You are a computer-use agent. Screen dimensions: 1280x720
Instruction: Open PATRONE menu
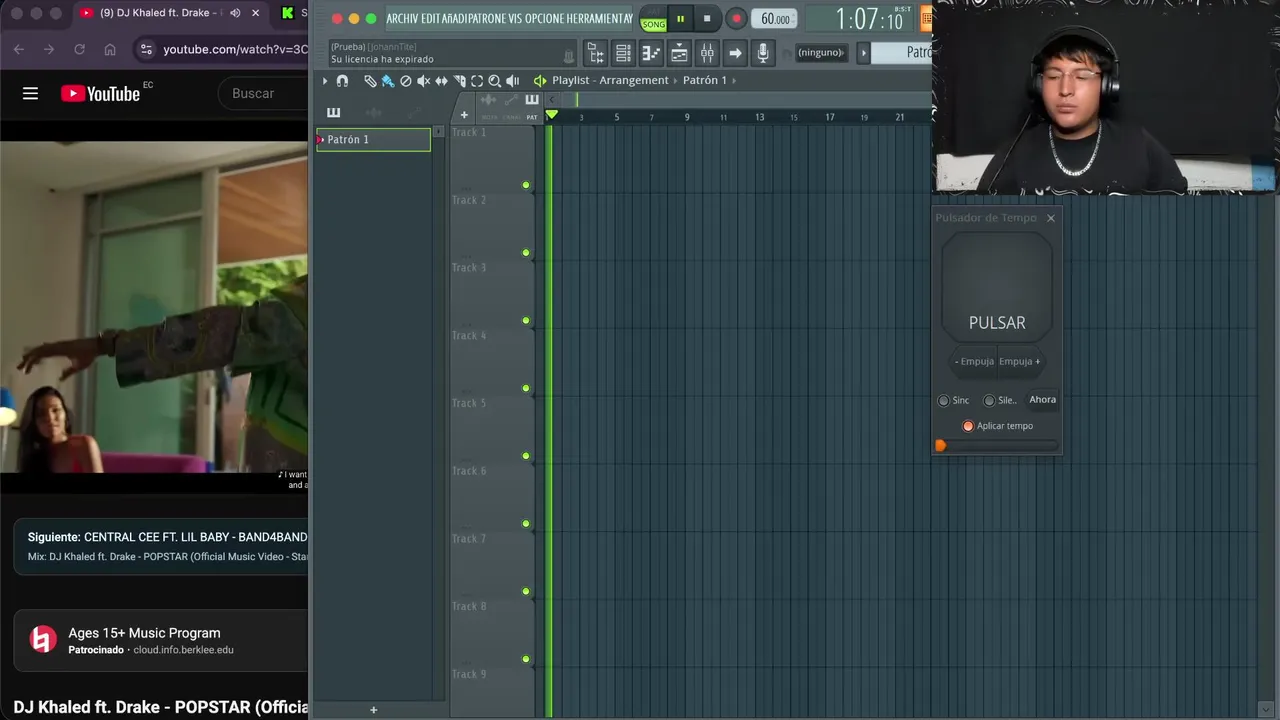[486, 19]
